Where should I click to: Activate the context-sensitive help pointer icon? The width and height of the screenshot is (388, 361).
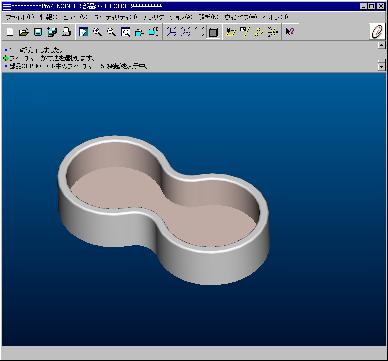coord(290,32)
